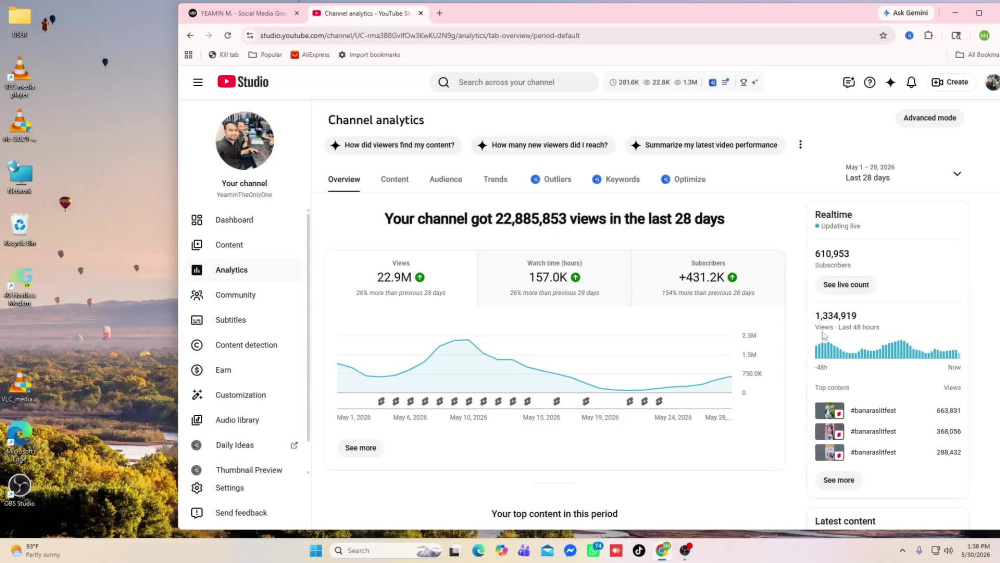Select the Watch time (hours) card

pyautogui.click(x=554, y=278)
